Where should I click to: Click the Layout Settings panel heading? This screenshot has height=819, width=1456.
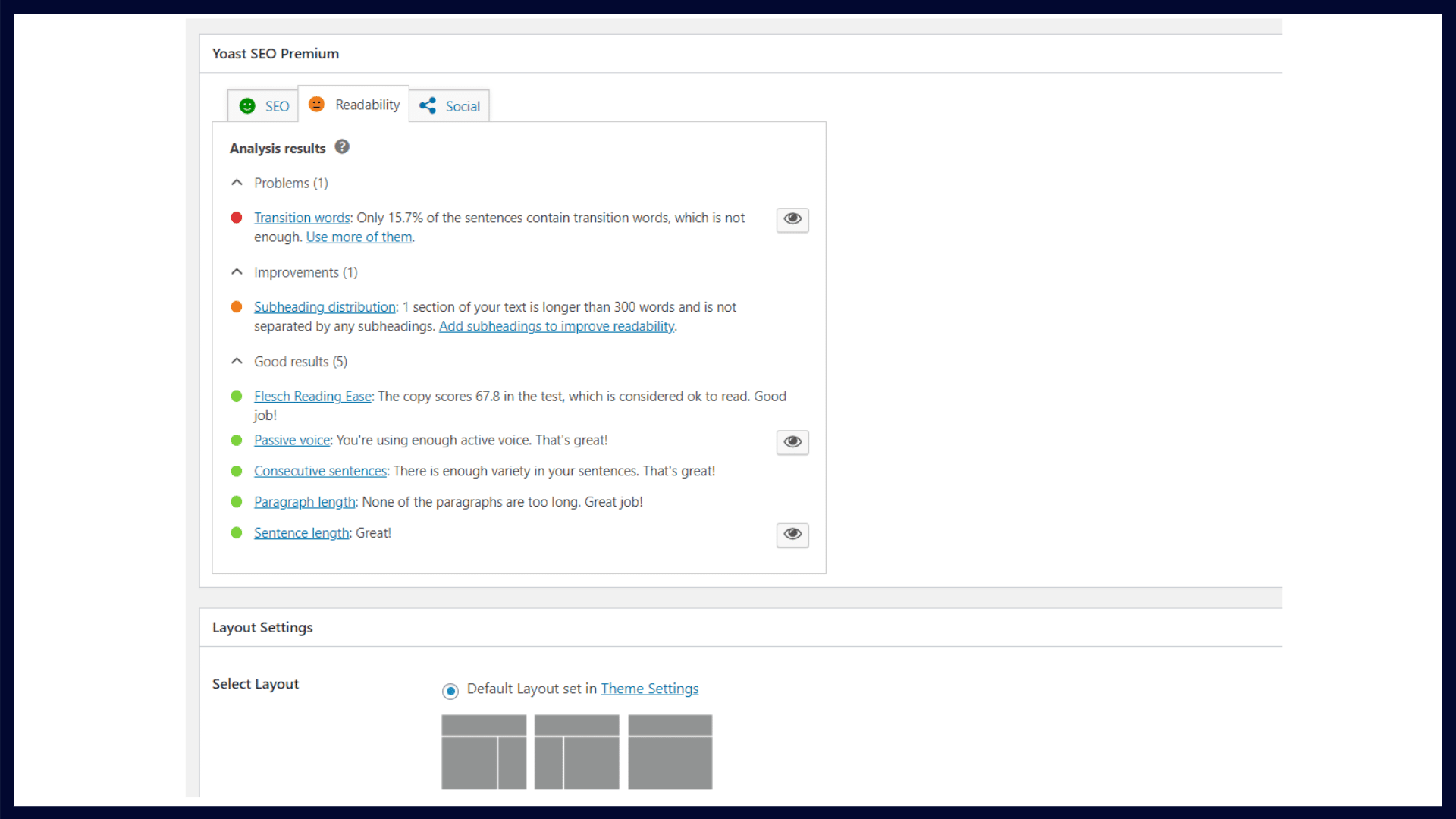pyautogui.click(x=262, y=628)
